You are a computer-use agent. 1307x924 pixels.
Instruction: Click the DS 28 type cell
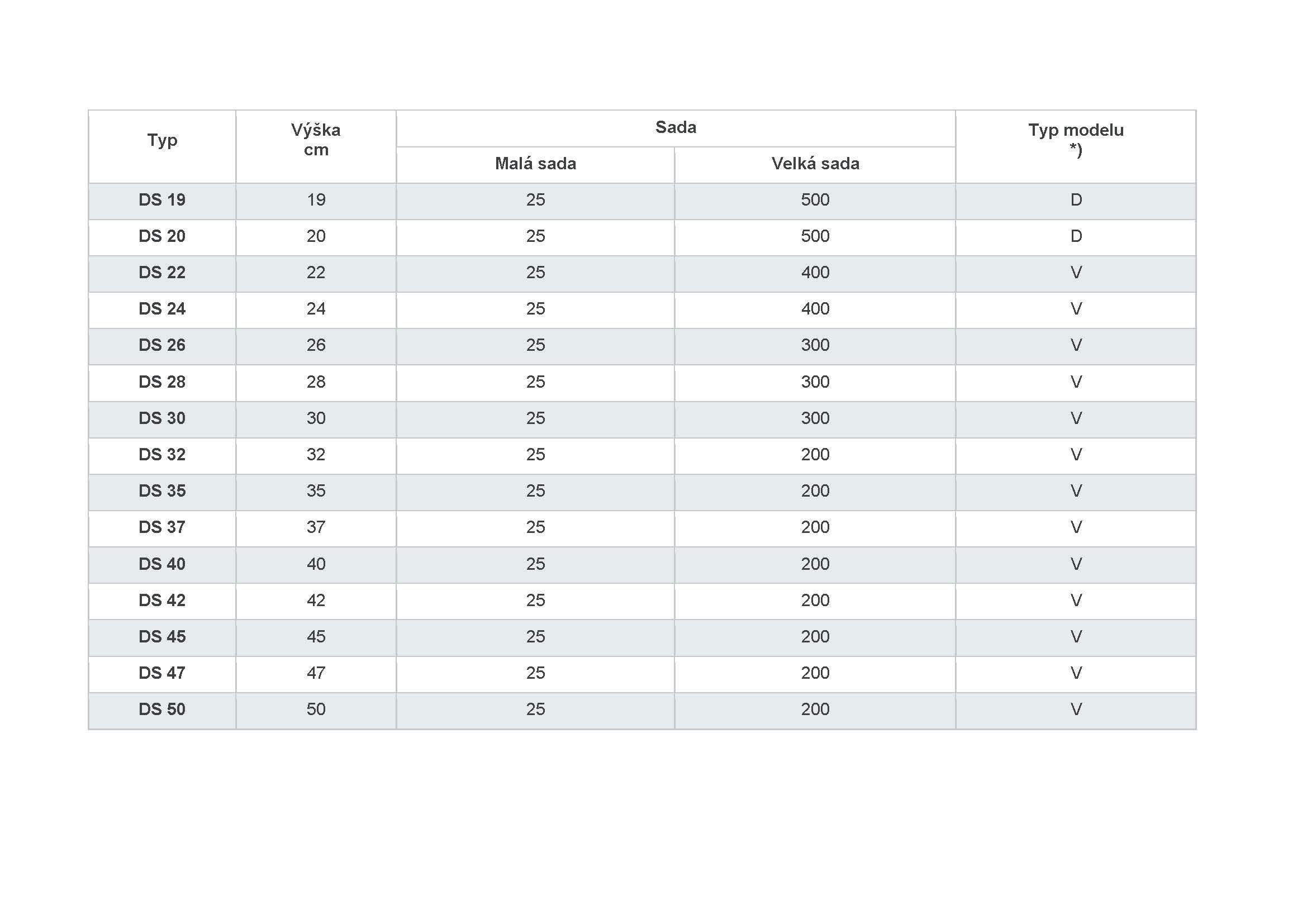pos(162,382)
